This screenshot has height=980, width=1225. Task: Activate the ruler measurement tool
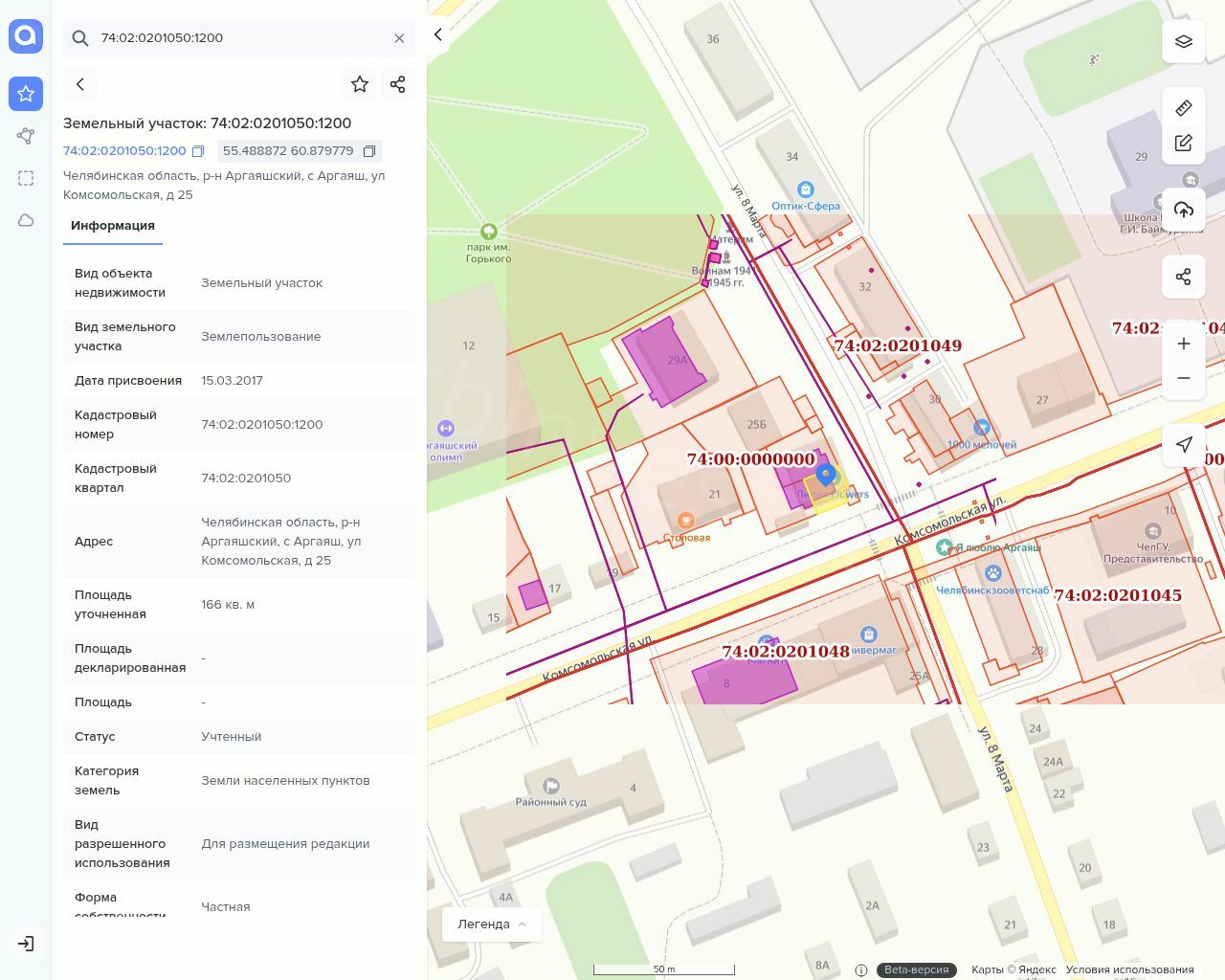(x=1183, y=107)
